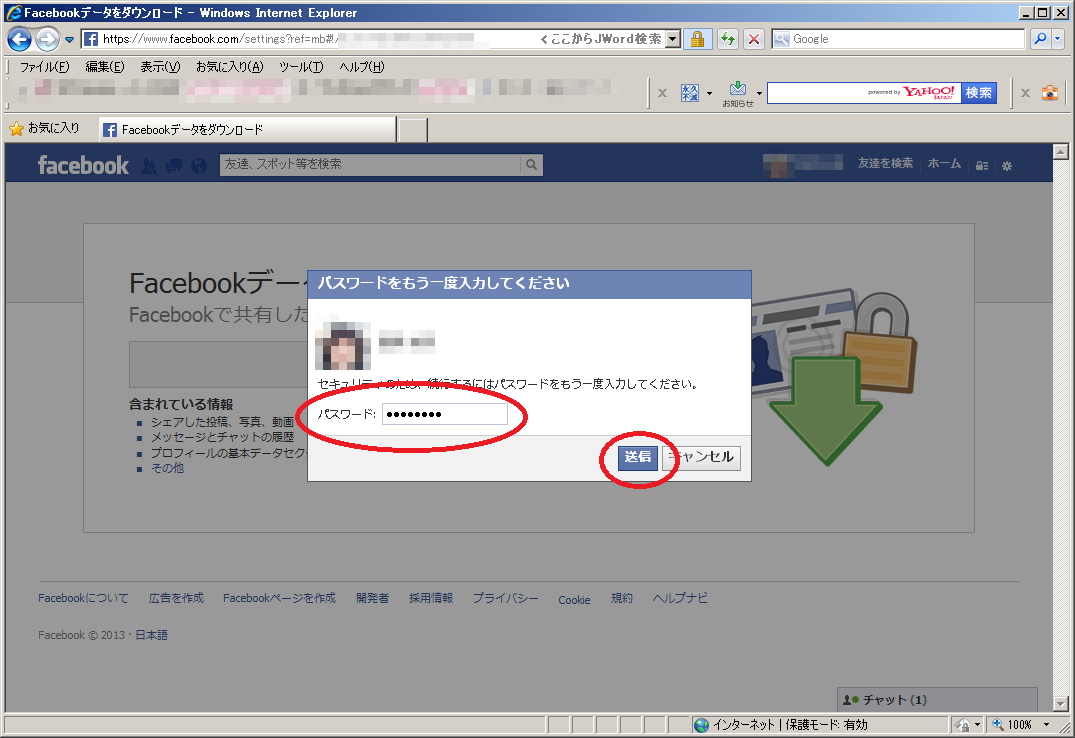
Task: Open the チャット (1) chat bar
Action: pos(937,699)
